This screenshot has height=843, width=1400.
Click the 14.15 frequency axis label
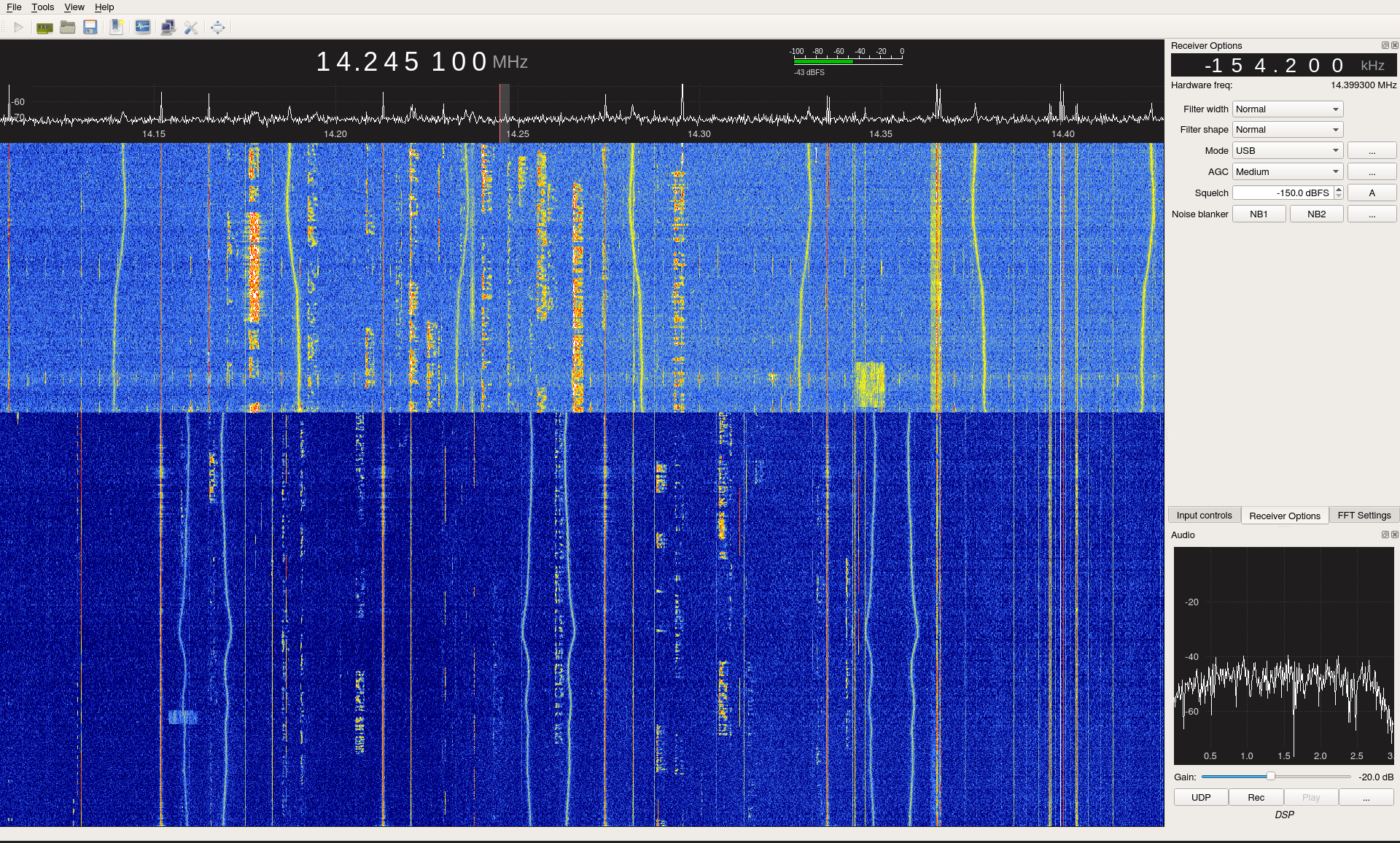[x=153, y=134]
